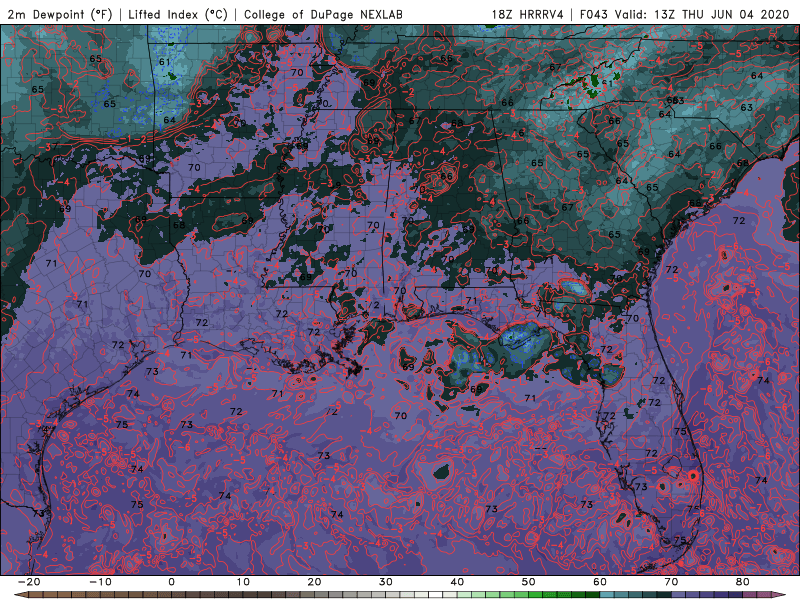Click the '18Z HRRRV4' model run label
Screen dimensions: 800x600
(x=528, y=14)
